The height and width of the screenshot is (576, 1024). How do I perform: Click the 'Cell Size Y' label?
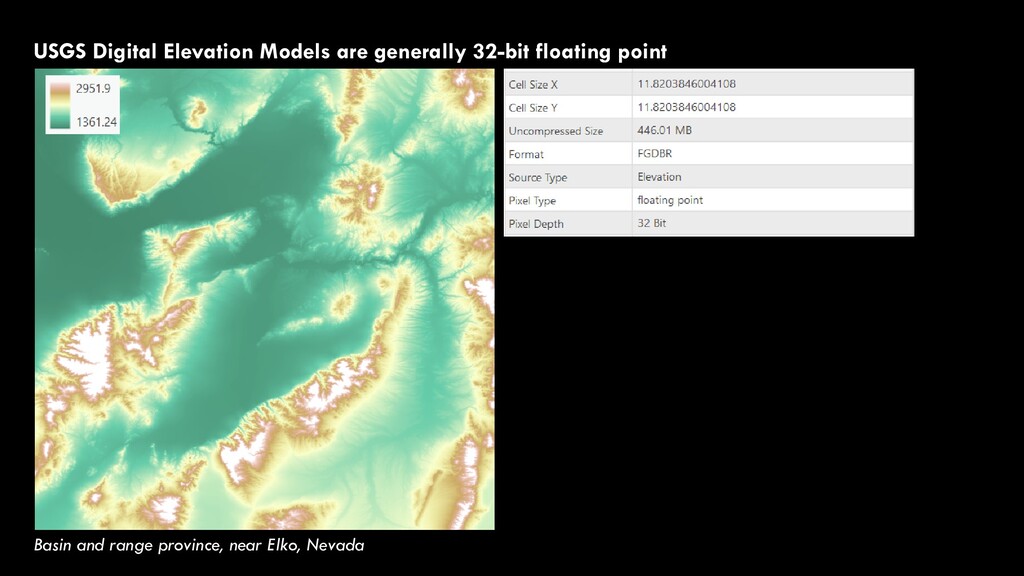(533, 108)
